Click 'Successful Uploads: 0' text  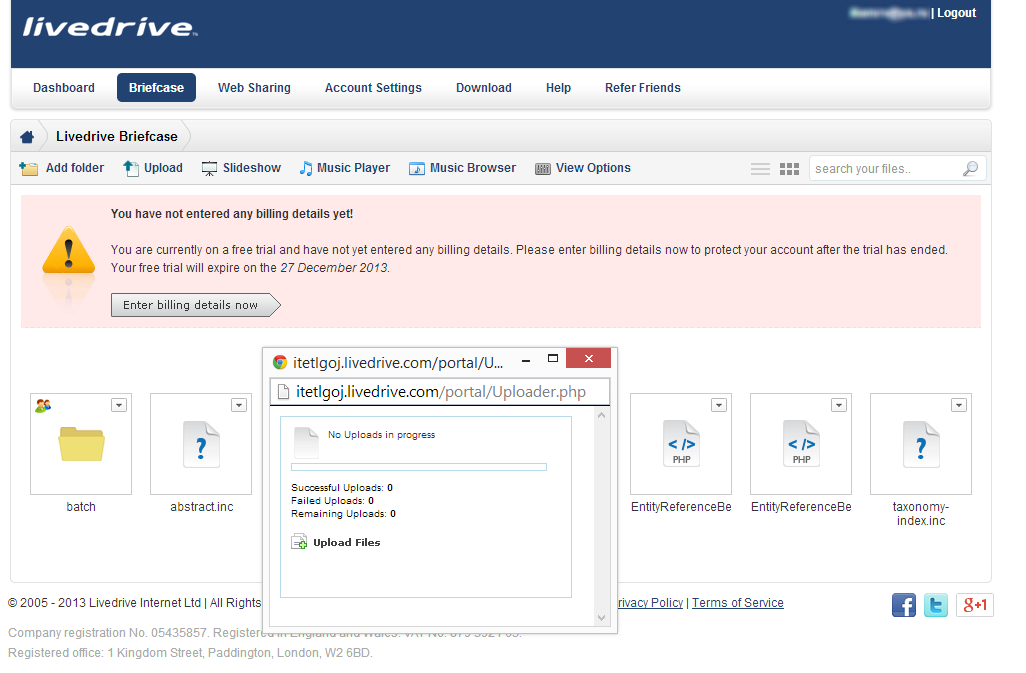pos(342,488)
